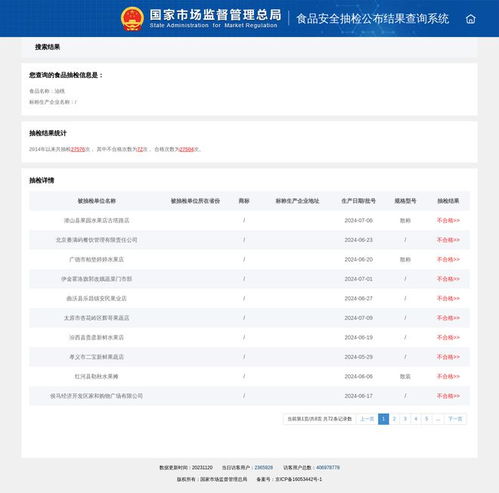This screenshot has height=493, width=499.
Task: Click the 食品安全抽检公布结果查询系统 title
Action: pos(373,19)
